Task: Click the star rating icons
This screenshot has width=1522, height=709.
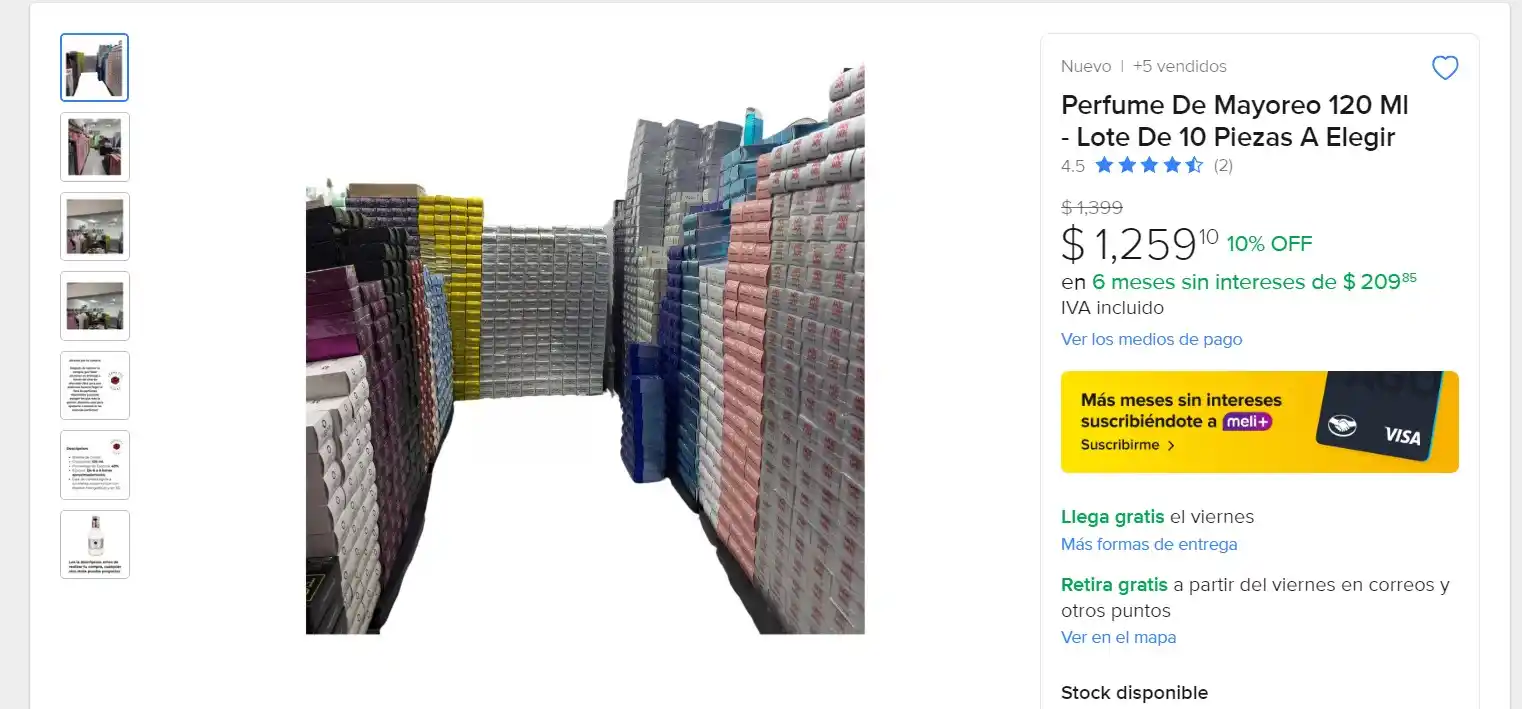Action: tap(1149, 166)
